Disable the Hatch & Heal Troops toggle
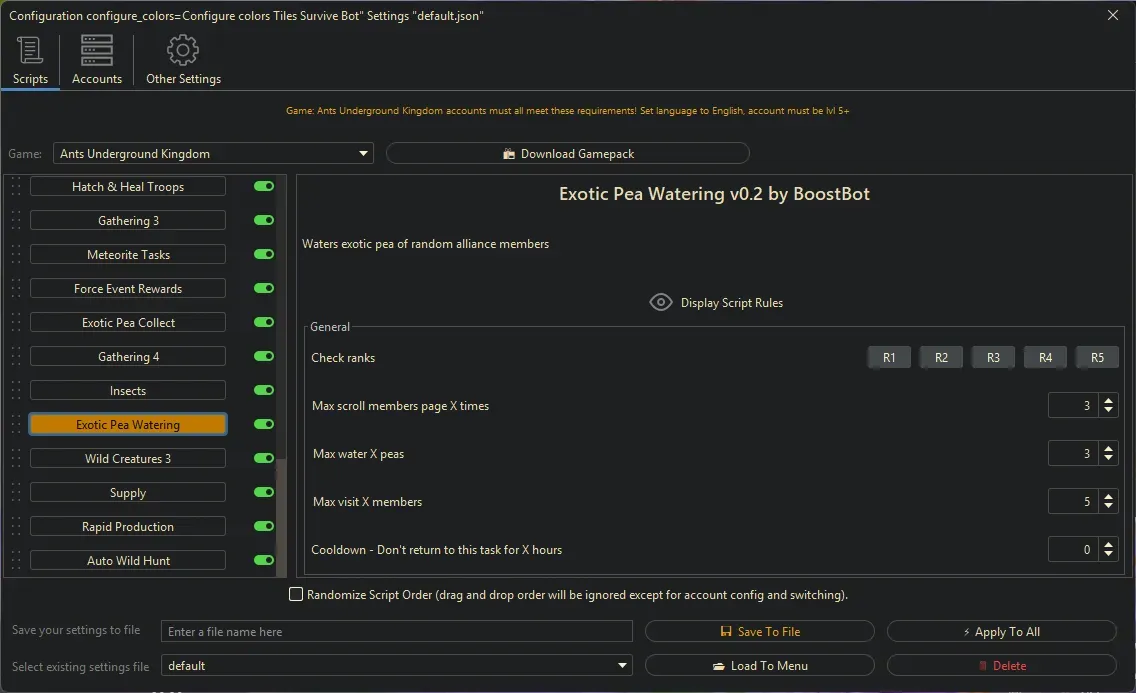Image resolution: width=1136 pixels, height=693 pixels. coord(264,187)
